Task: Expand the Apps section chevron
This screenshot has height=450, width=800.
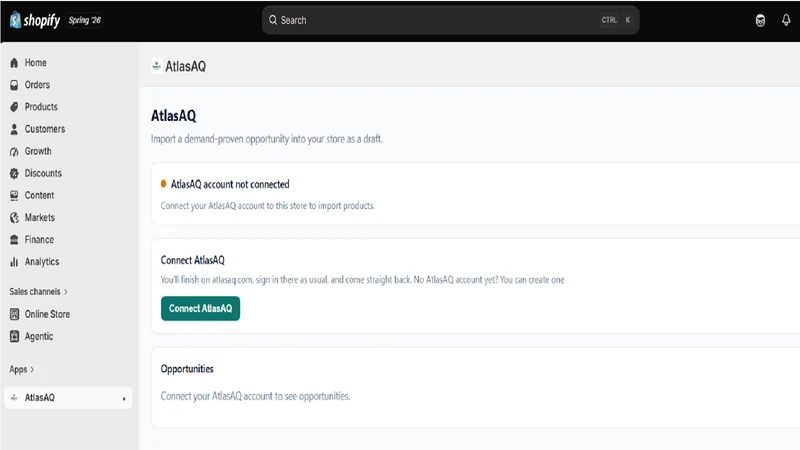Action: click(32, 369)
